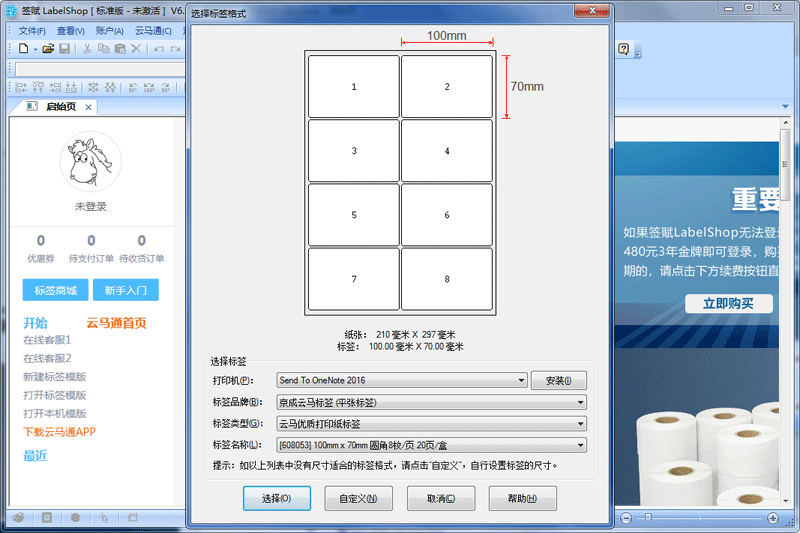Image resolution: width=800 pixels, height=533 pixels.
Task: Click the round shape icon in status bar
Action: tap(76, 517)
